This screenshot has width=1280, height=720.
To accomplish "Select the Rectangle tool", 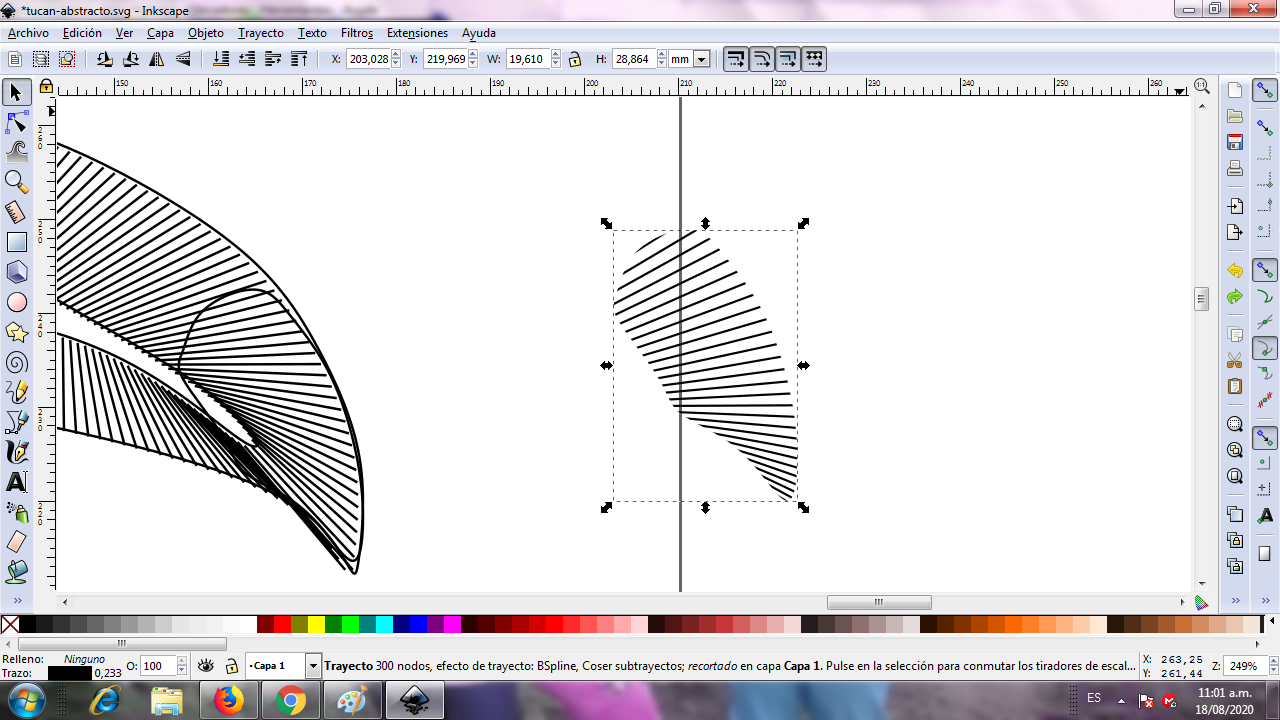I will coord(16,242).
